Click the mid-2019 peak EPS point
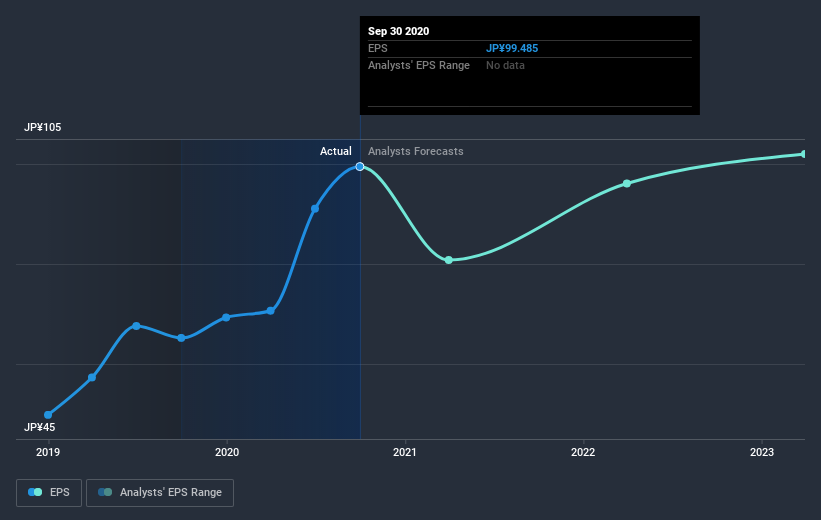The height and width of the screenshot is (520, 821). point(136,326)
